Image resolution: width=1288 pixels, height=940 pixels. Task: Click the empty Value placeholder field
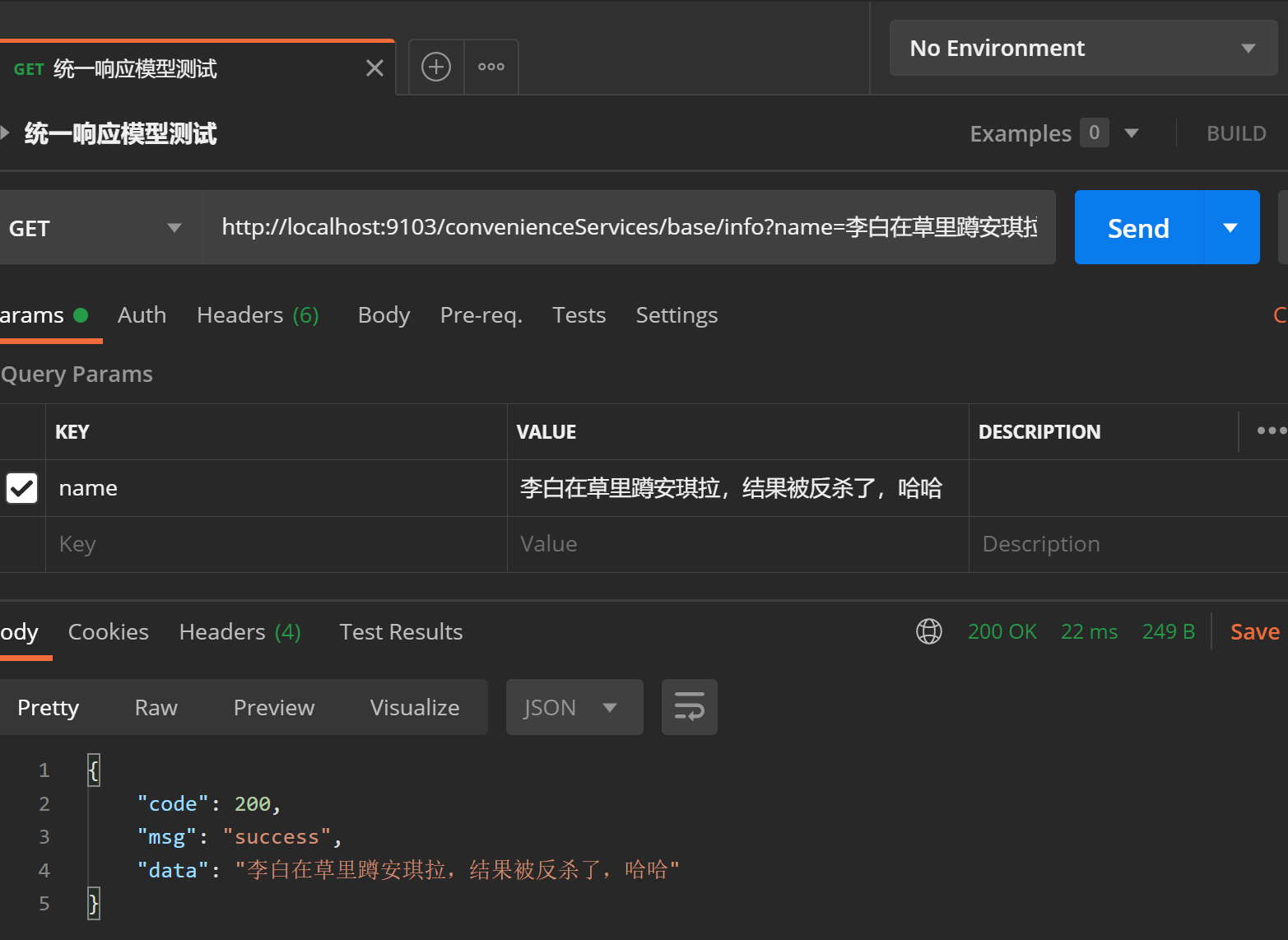(737, 544)
